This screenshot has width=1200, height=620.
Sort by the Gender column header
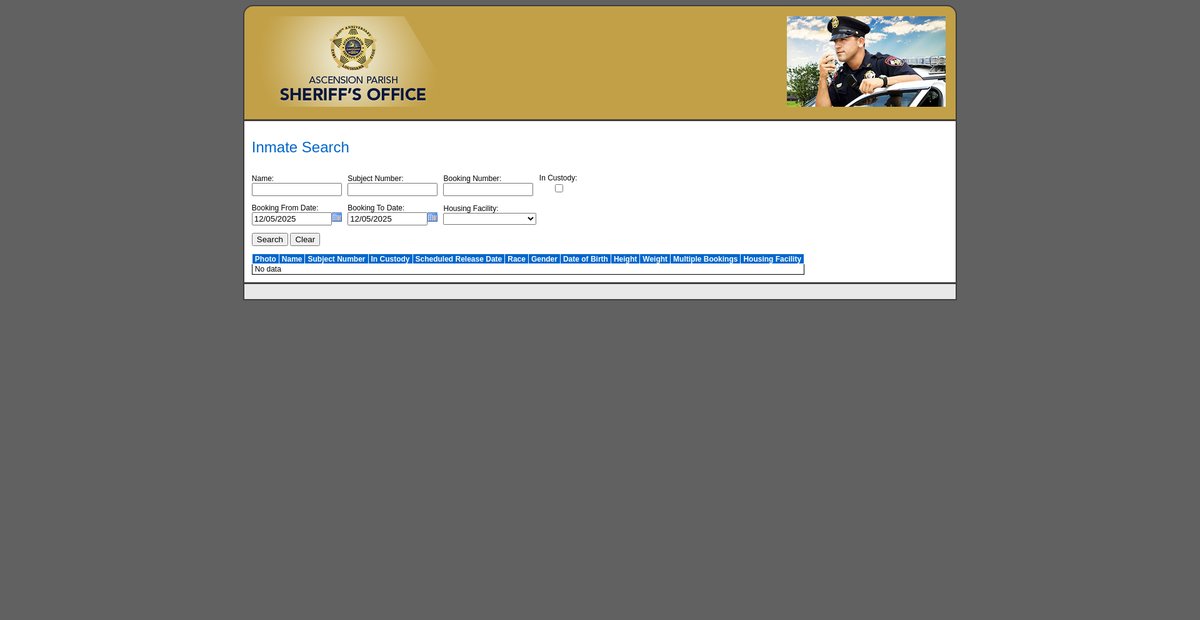click(545, 259)
